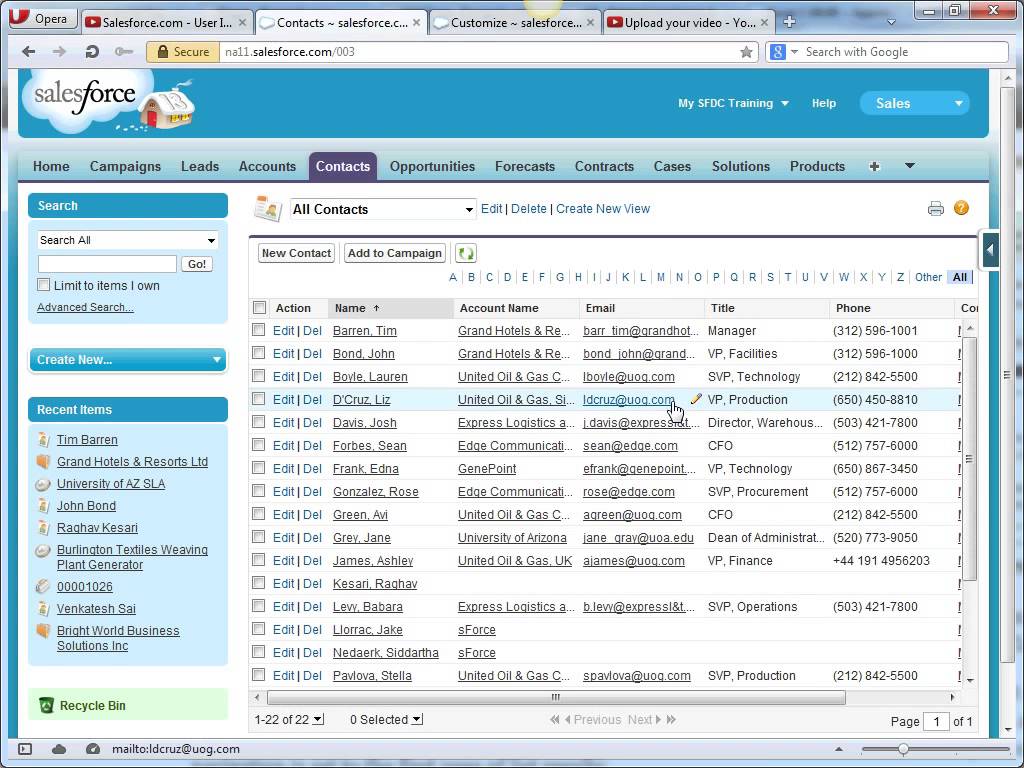The image size is (1024, 768).
Task: Select checkbox for Pavlova, Stella row
Action: (x=259, y=675)
